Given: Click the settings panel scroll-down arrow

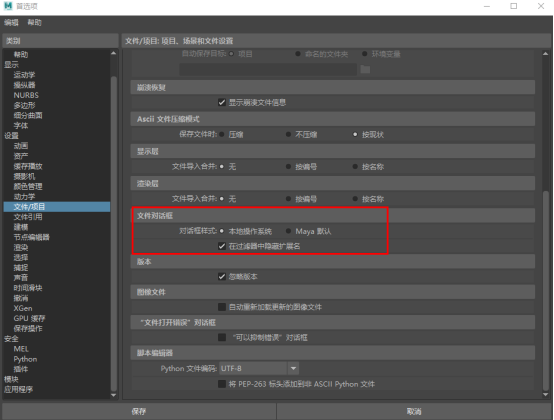Looking at the screenshot, I should click(x=546, y=395).
